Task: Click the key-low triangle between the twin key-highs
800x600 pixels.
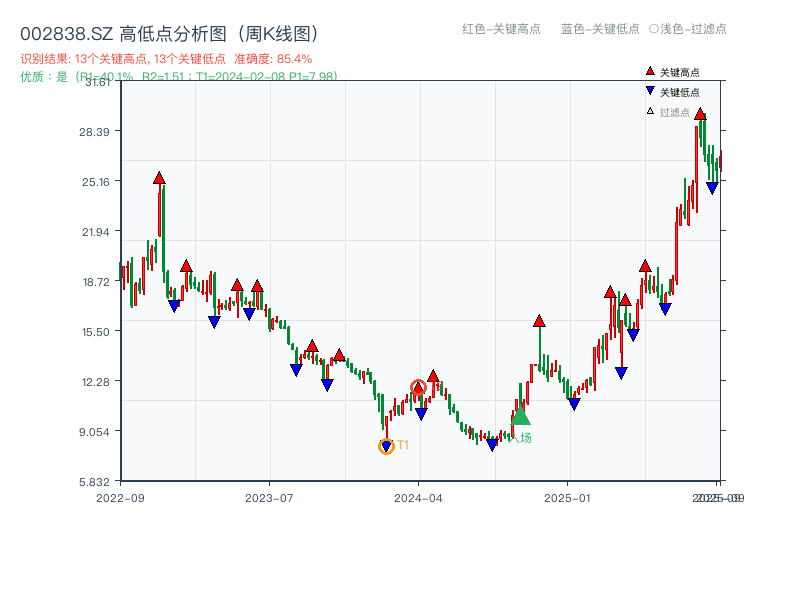Action: coord(249,314)
